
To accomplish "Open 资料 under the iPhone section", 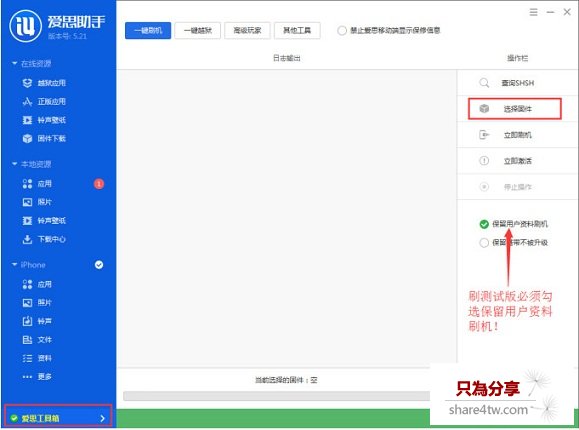I will [x=37, y=358].
